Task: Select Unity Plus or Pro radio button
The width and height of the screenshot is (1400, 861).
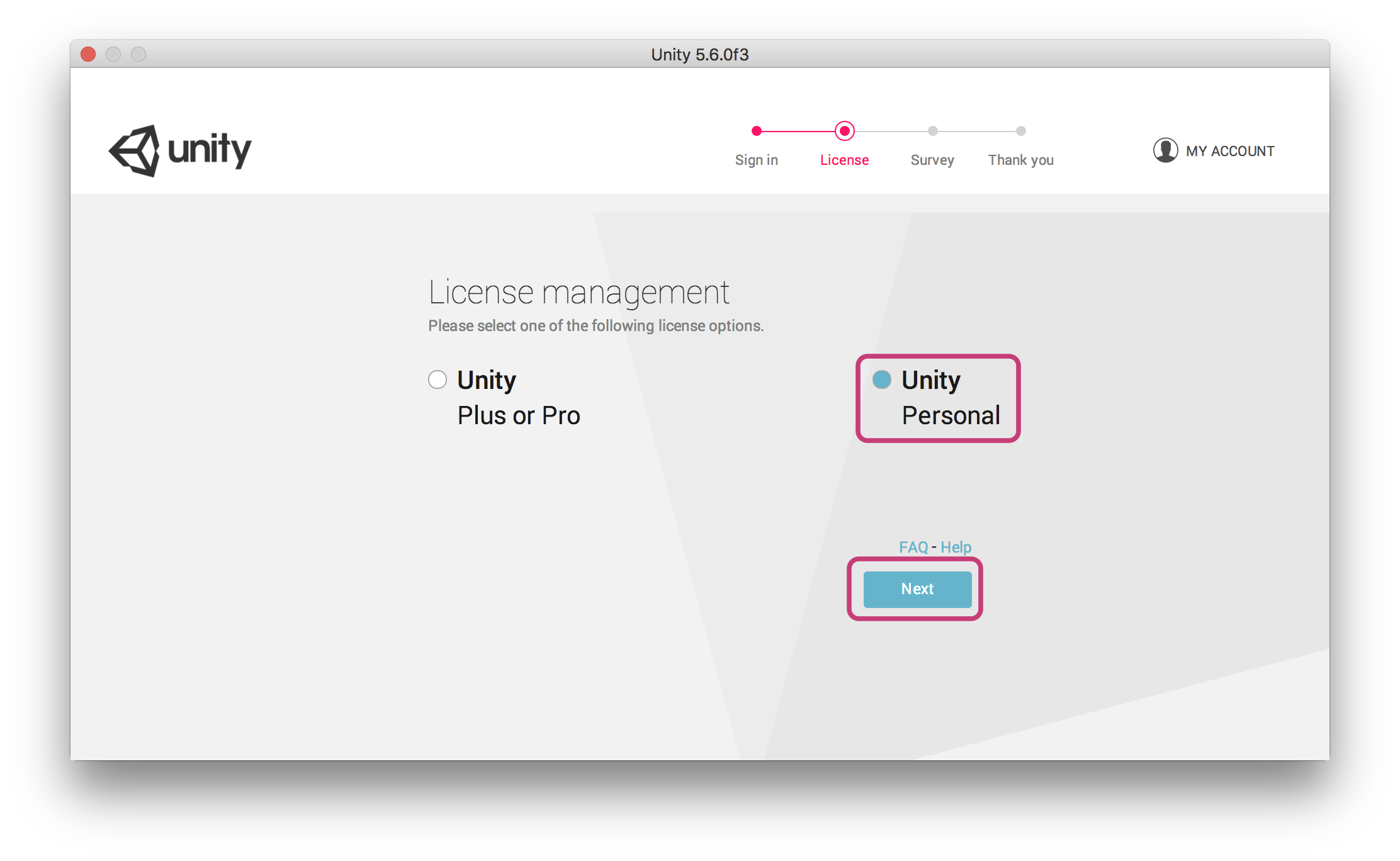Action: point(437,380)
